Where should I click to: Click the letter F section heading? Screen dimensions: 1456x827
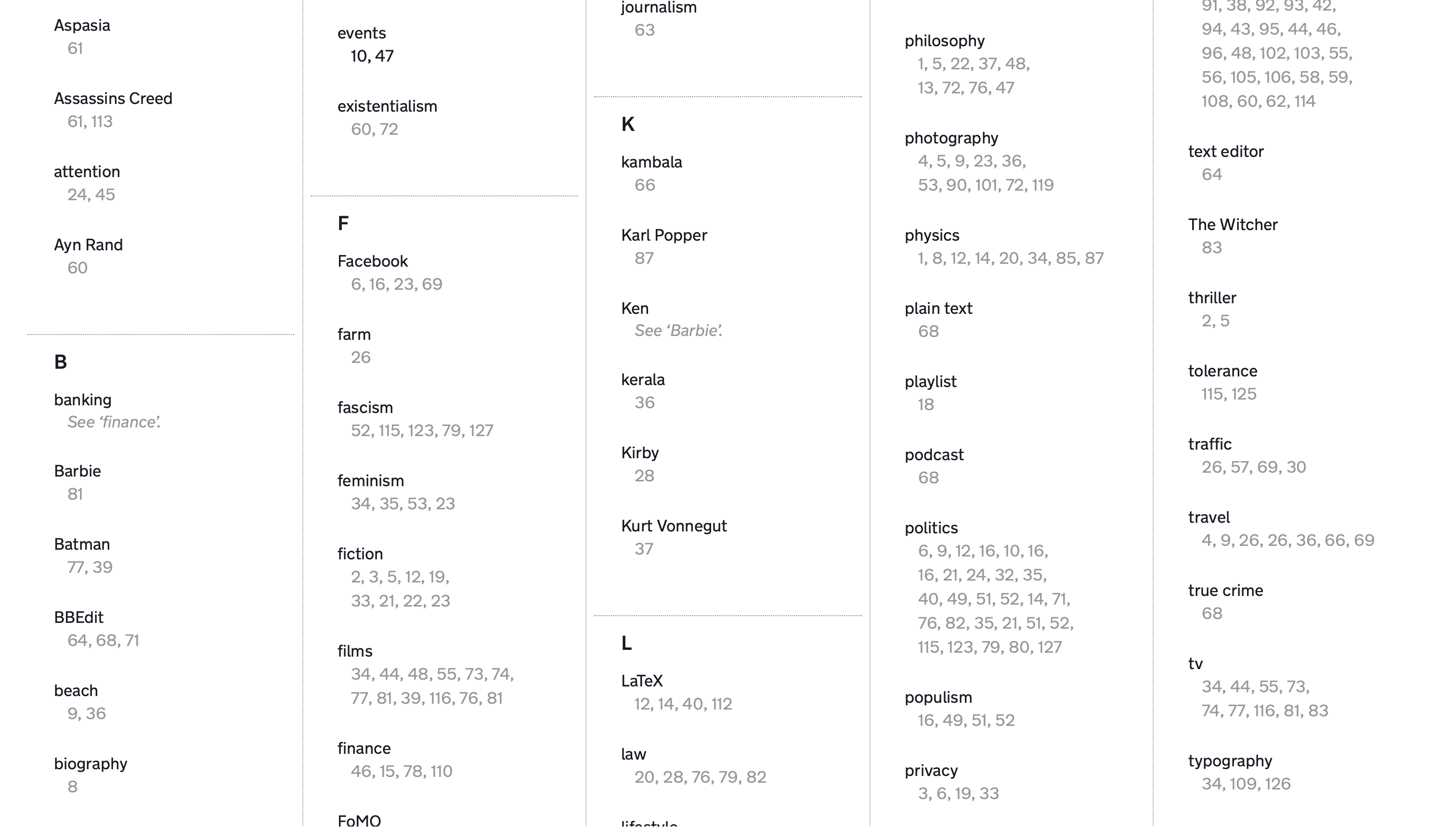click(342, 223)
